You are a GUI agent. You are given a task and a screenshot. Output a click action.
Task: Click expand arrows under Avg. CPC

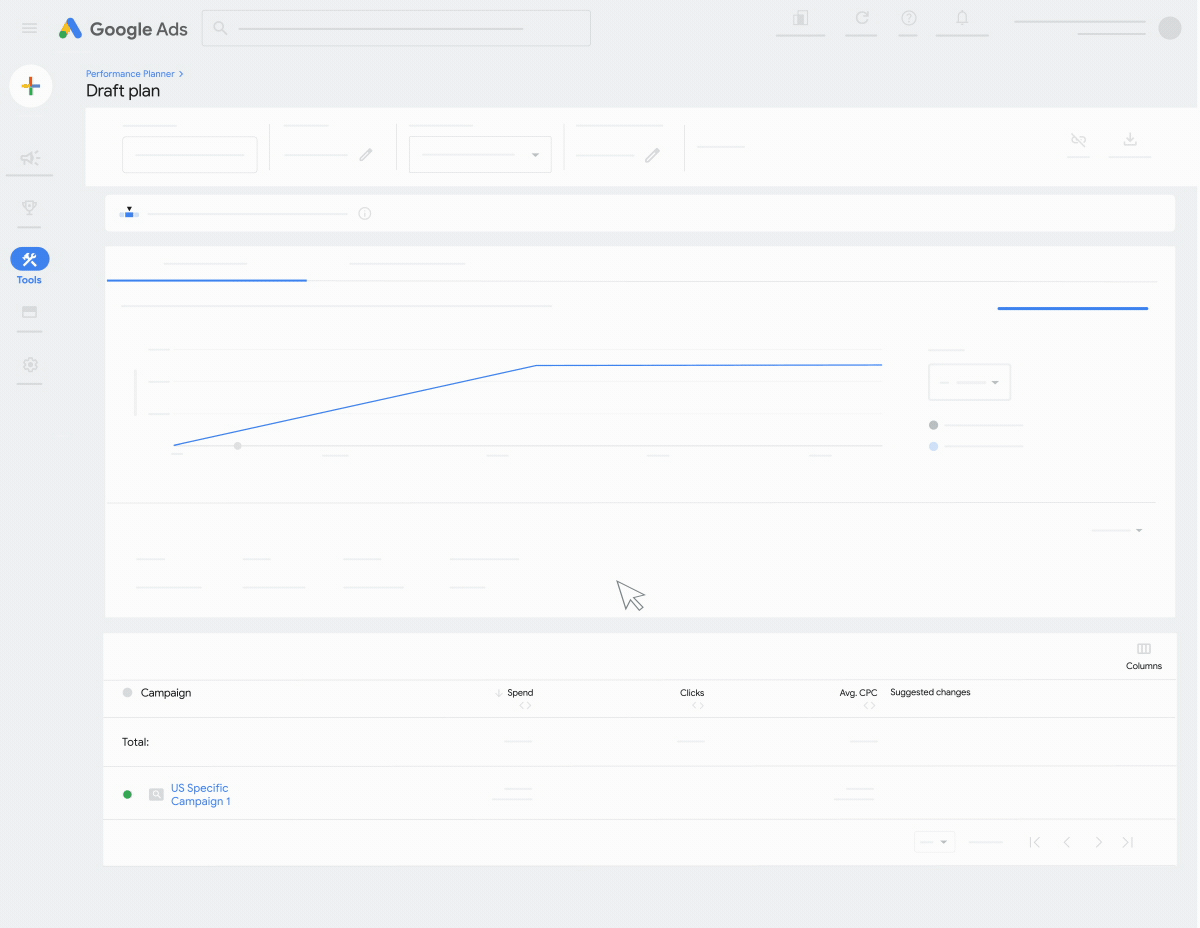pyautogui.click(x=870, y=706)
